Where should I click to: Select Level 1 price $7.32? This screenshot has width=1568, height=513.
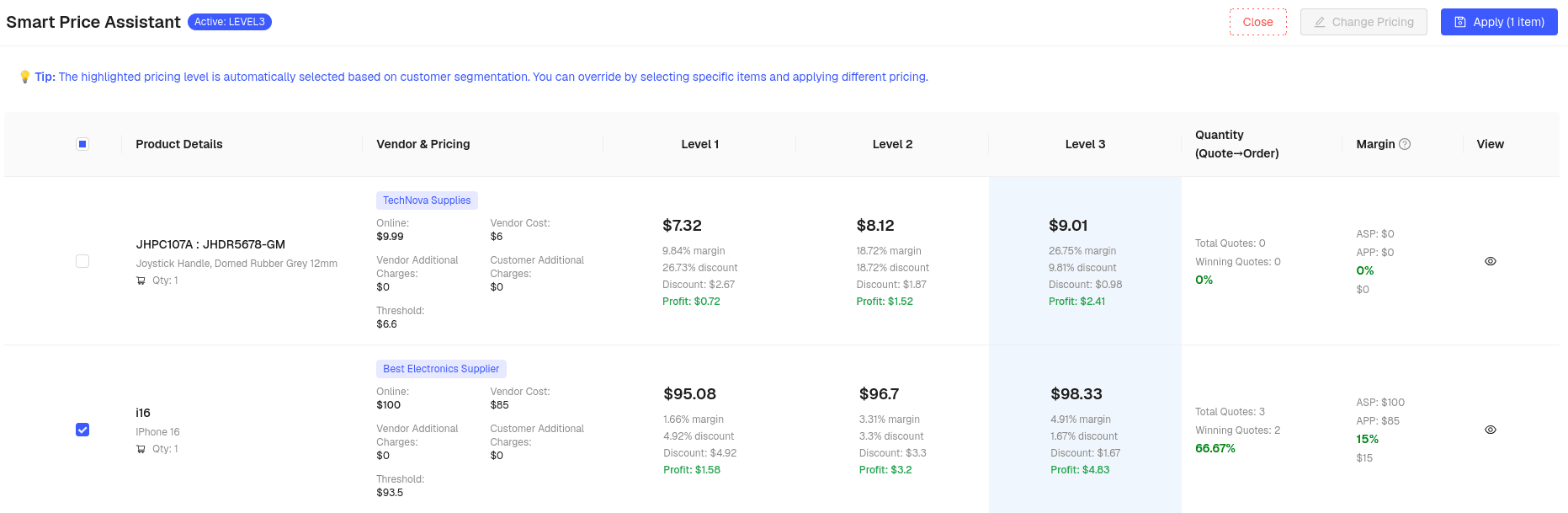coord(682,226)
